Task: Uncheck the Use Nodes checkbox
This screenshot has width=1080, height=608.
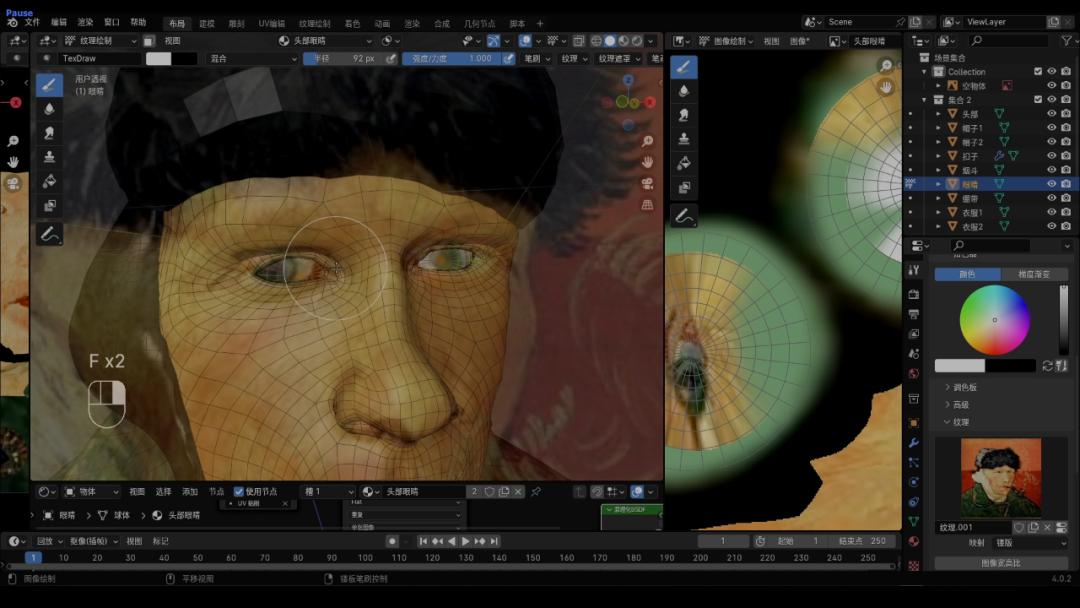Action: tap(238, 492)
